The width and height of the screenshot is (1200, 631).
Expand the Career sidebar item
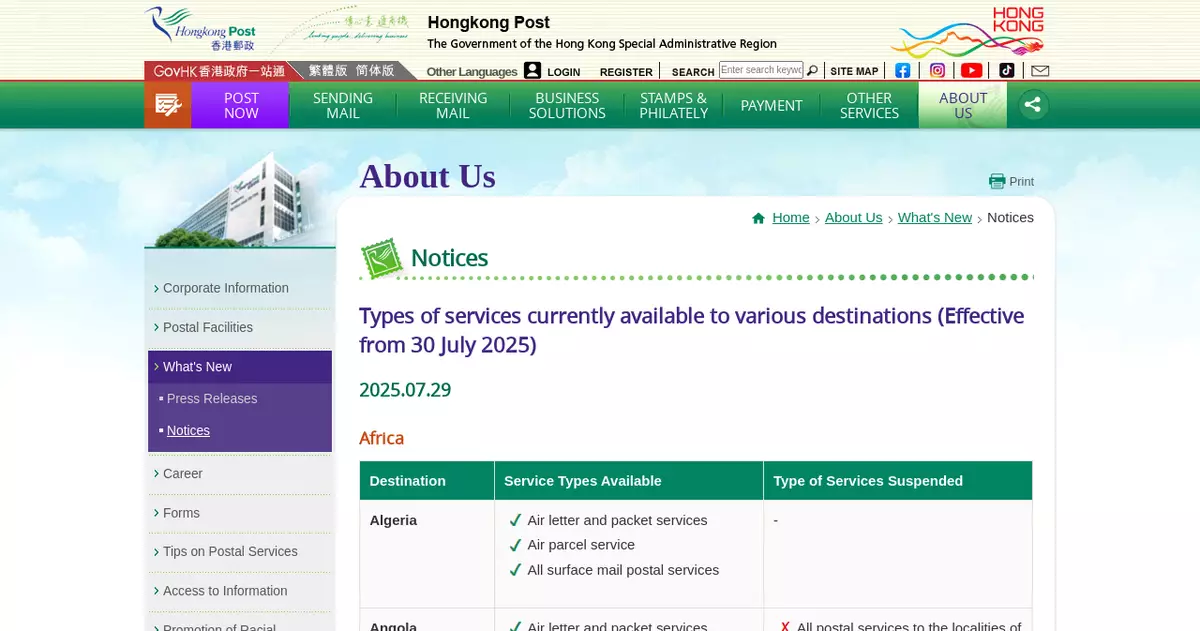coord(182,473)
